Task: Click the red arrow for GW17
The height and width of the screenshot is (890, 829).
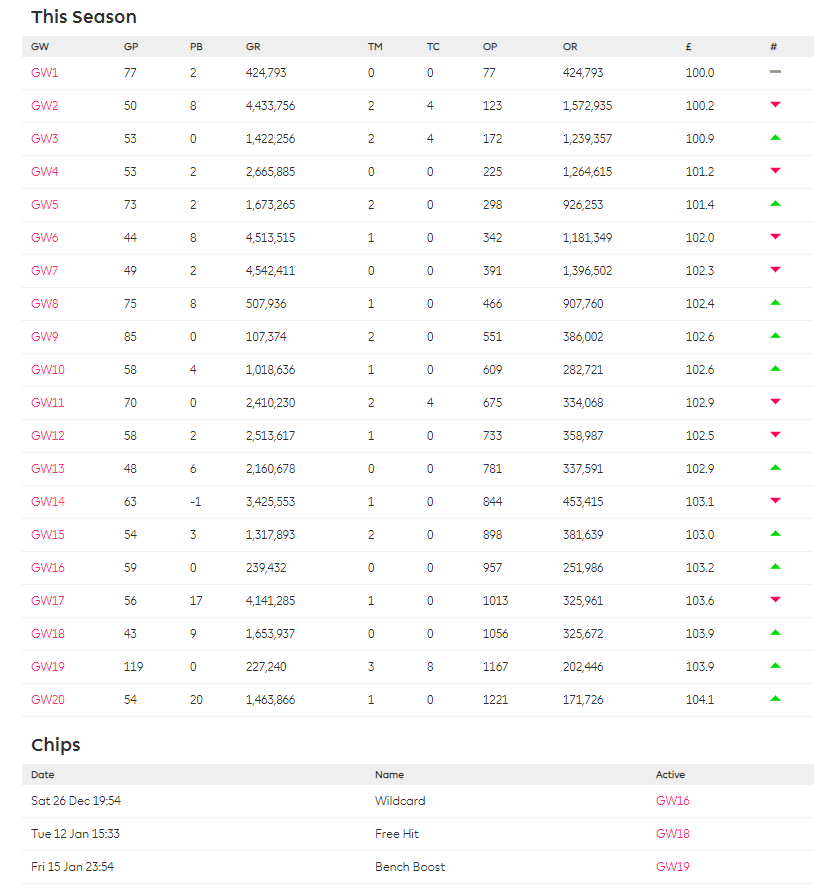Action: [775, 600]
